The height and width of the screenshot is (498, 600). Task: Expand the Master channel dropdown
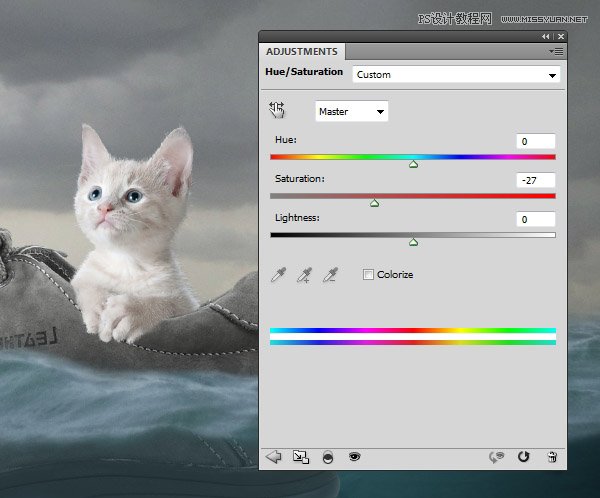tap(352, 112)
